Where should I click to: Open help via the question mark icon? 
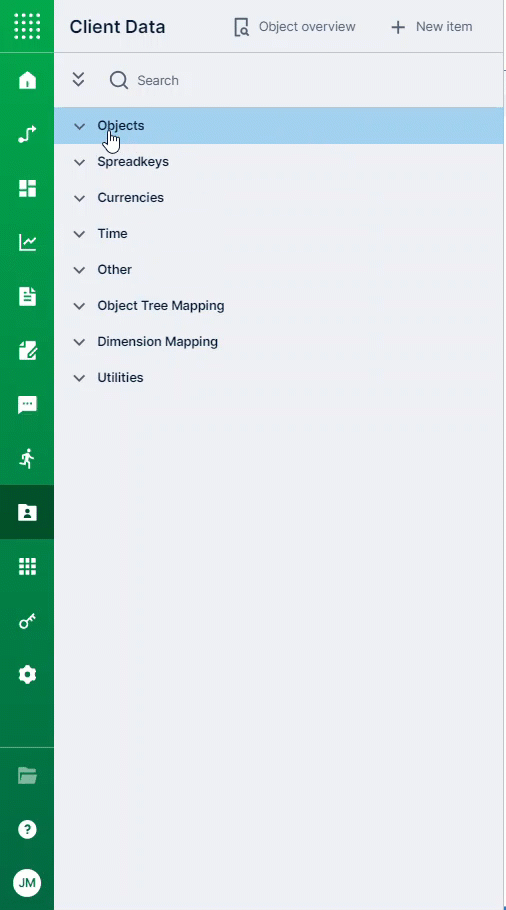27,829
